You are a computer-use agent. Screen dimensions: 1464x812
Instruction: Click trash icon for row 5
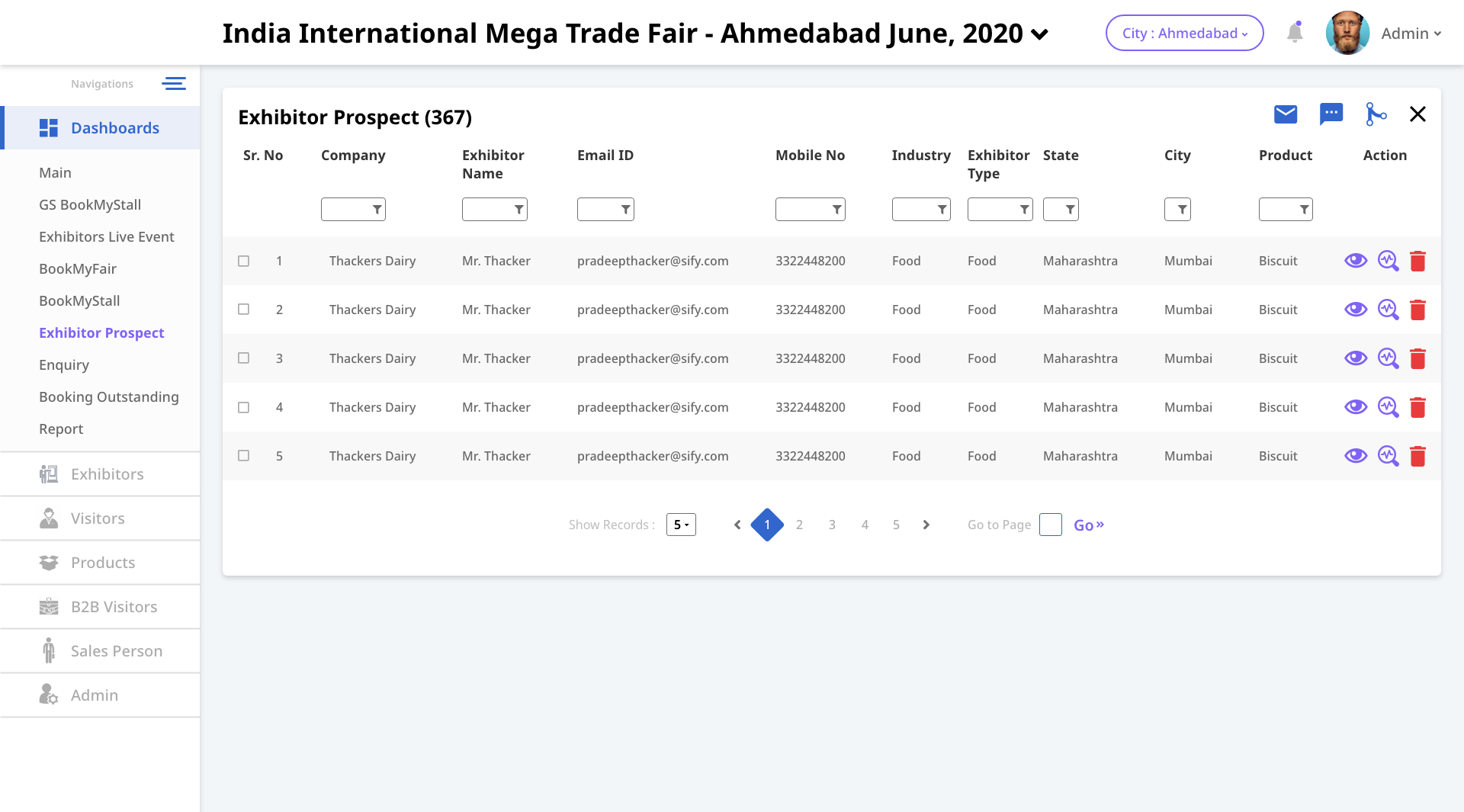[x=1417, y=456]
